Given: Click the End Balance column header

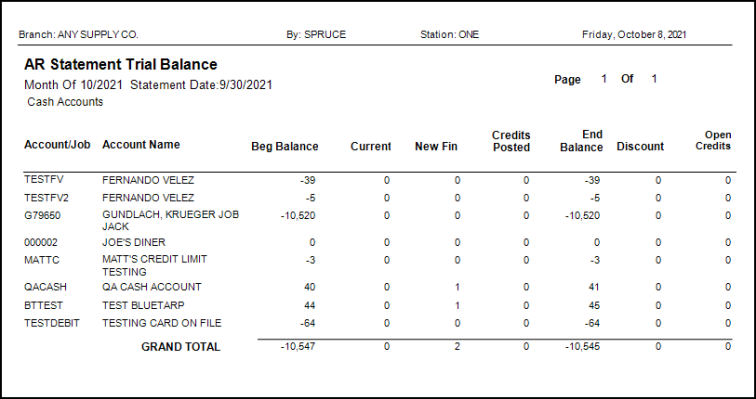Looking at the screenshot, I should click(581, 141).
